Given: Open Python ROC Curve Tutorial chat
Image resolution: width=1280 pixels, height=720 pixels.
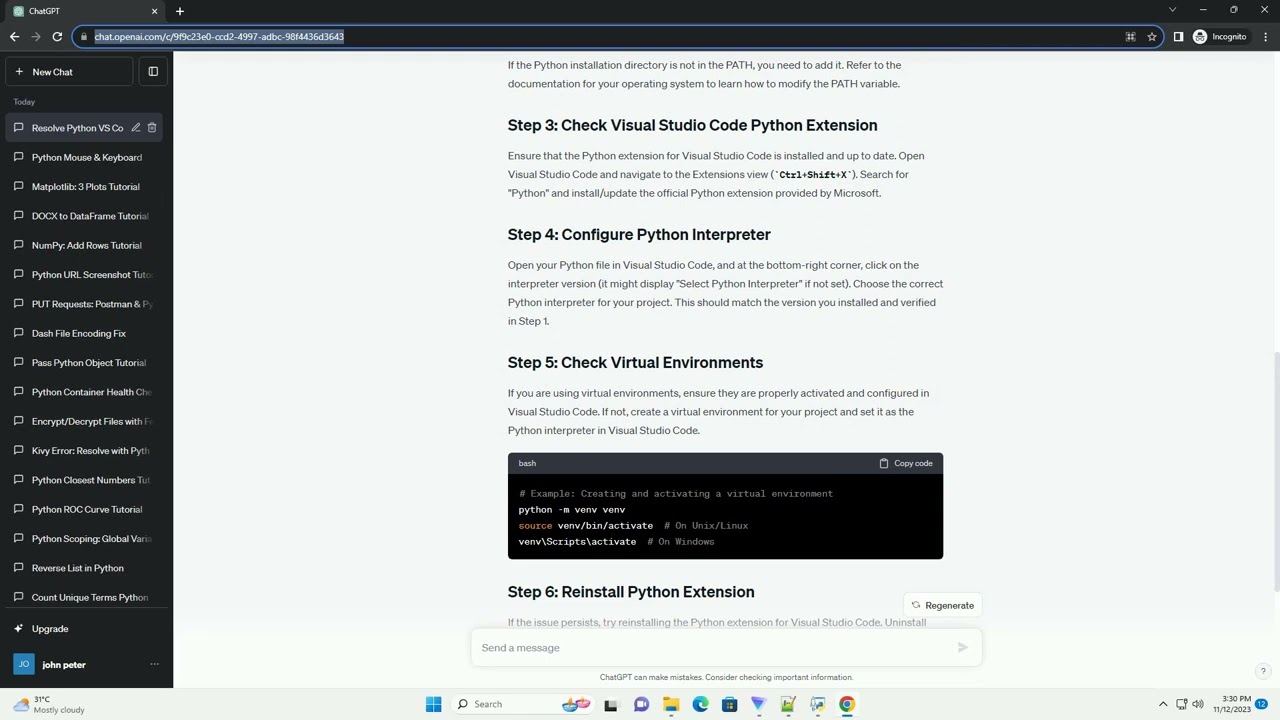Looking at the screenshot, I should point(86,509).
